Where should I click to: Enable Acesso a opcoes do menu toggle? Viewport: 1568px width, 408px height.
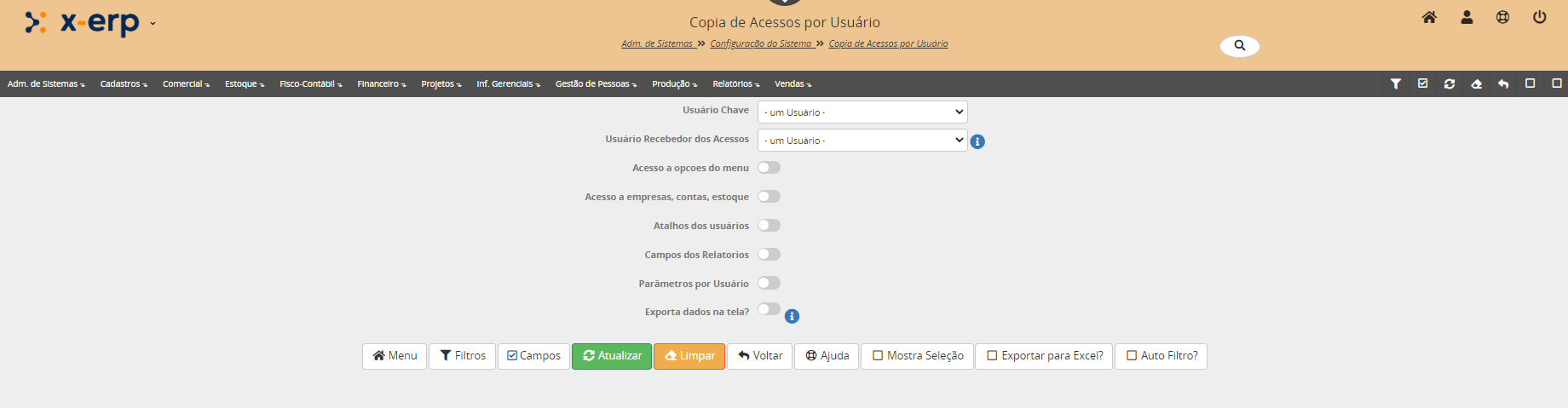[x=769, y=168]
